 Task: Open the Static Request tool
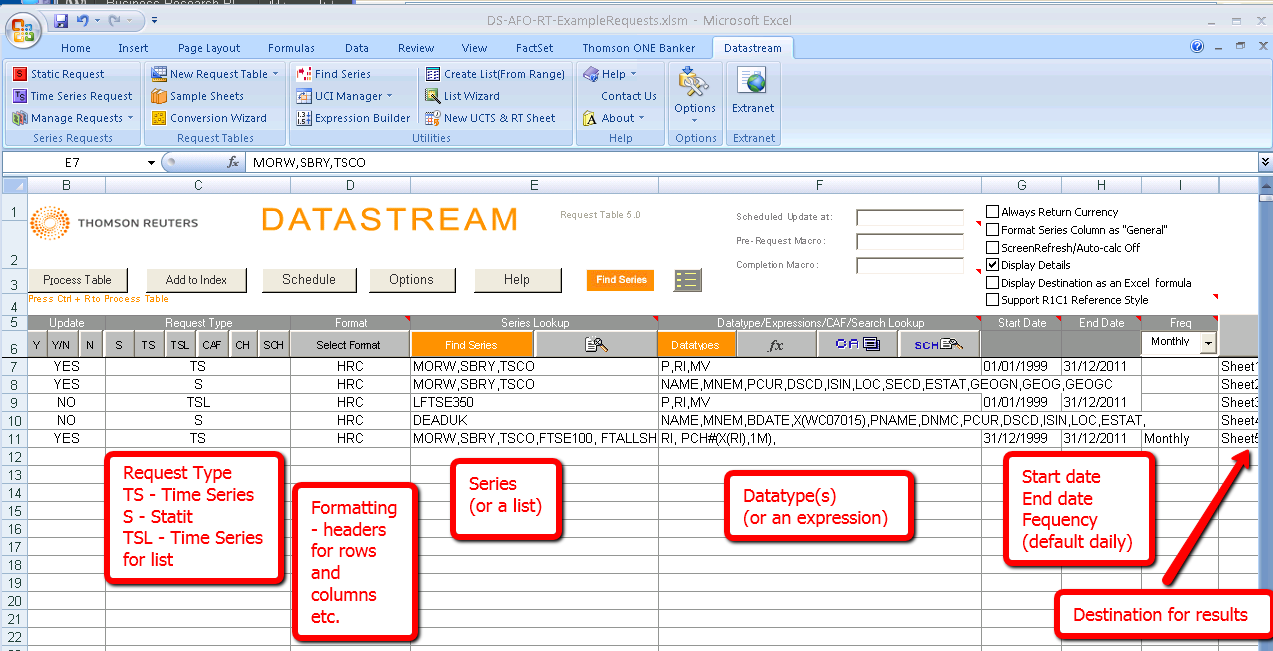(x=60, y=74)
